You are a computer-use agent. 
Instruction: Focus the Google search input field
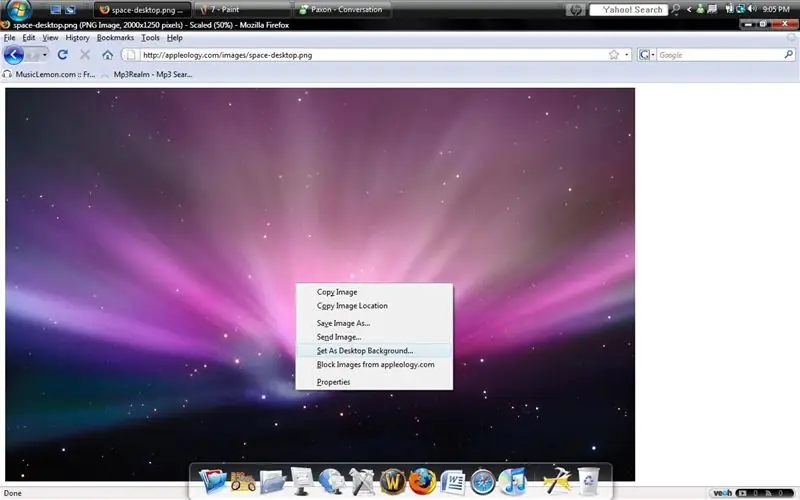[x=719, y=55]
